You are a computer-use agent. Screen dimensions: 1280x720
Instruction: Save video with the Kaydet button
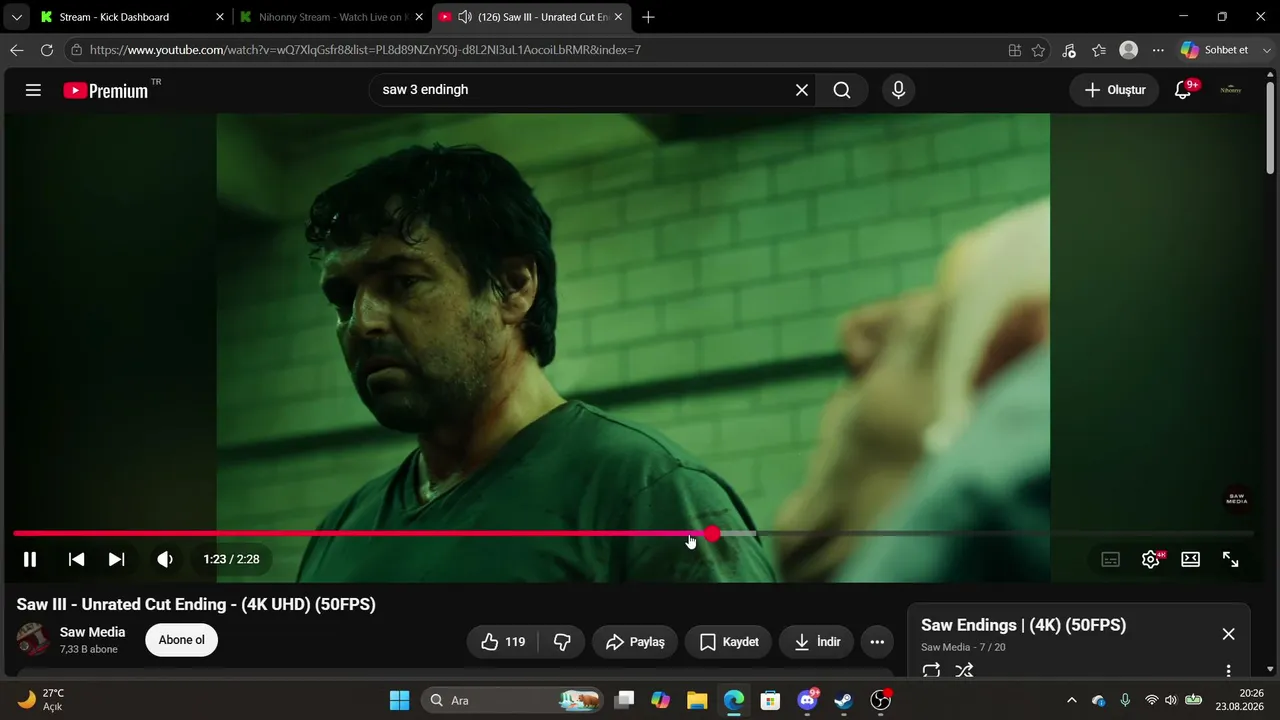tap(729, 642)
